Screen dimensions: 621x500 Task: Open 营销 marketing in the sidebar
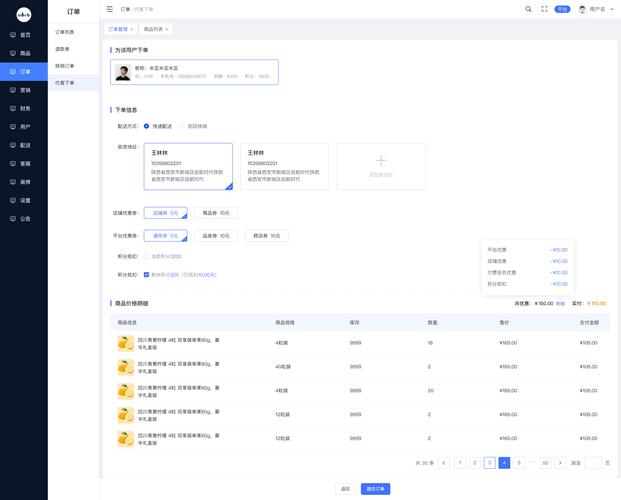[24, 90]
